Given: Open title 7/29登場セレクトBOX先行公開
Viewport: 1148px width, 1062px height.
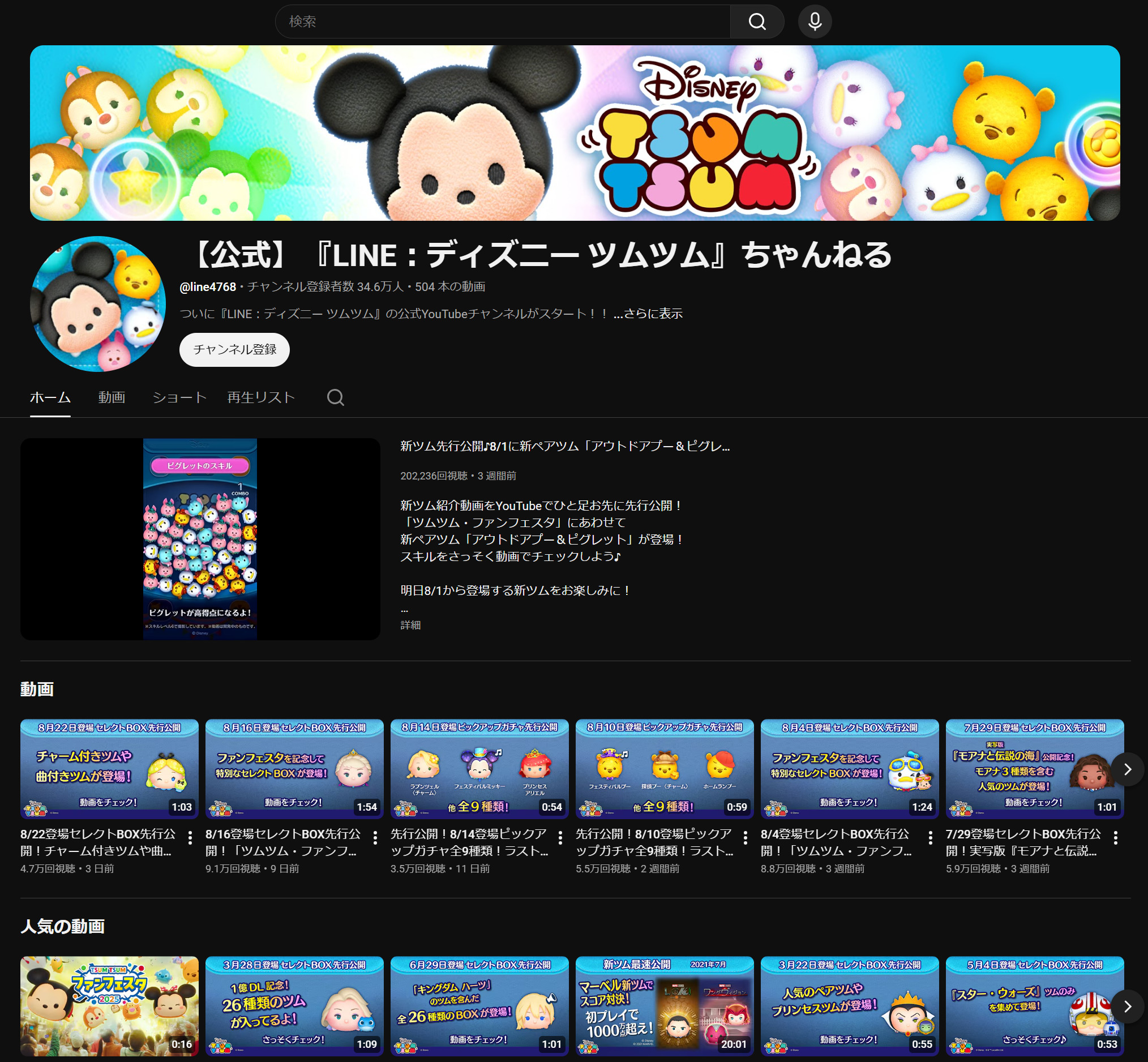Looking at the screenshot, I should [1023, 842].
